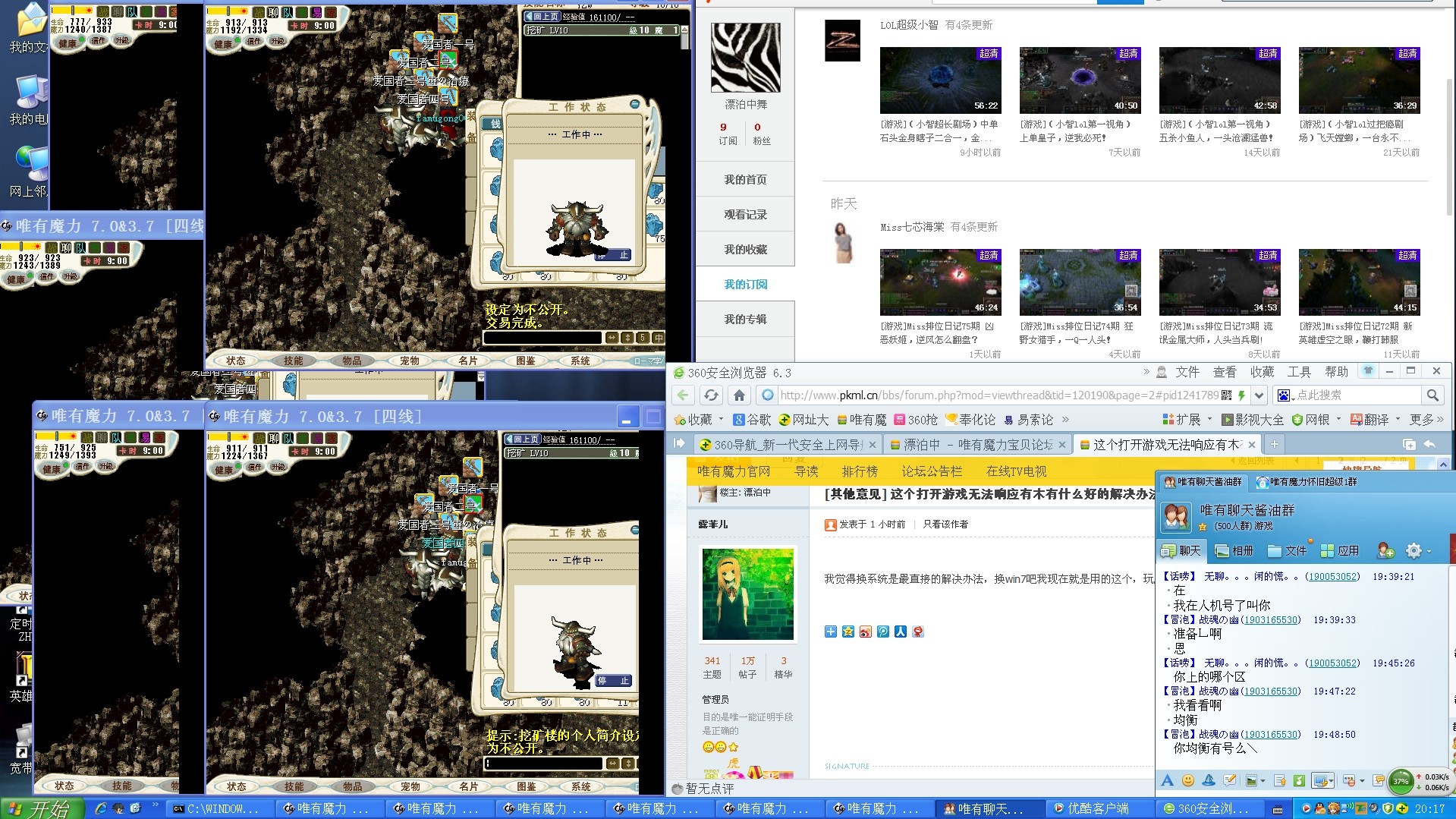The width and height of the screenshot is (1456, 819).
Task: Click add member icon in group chat
Action: click(1385, 550)
